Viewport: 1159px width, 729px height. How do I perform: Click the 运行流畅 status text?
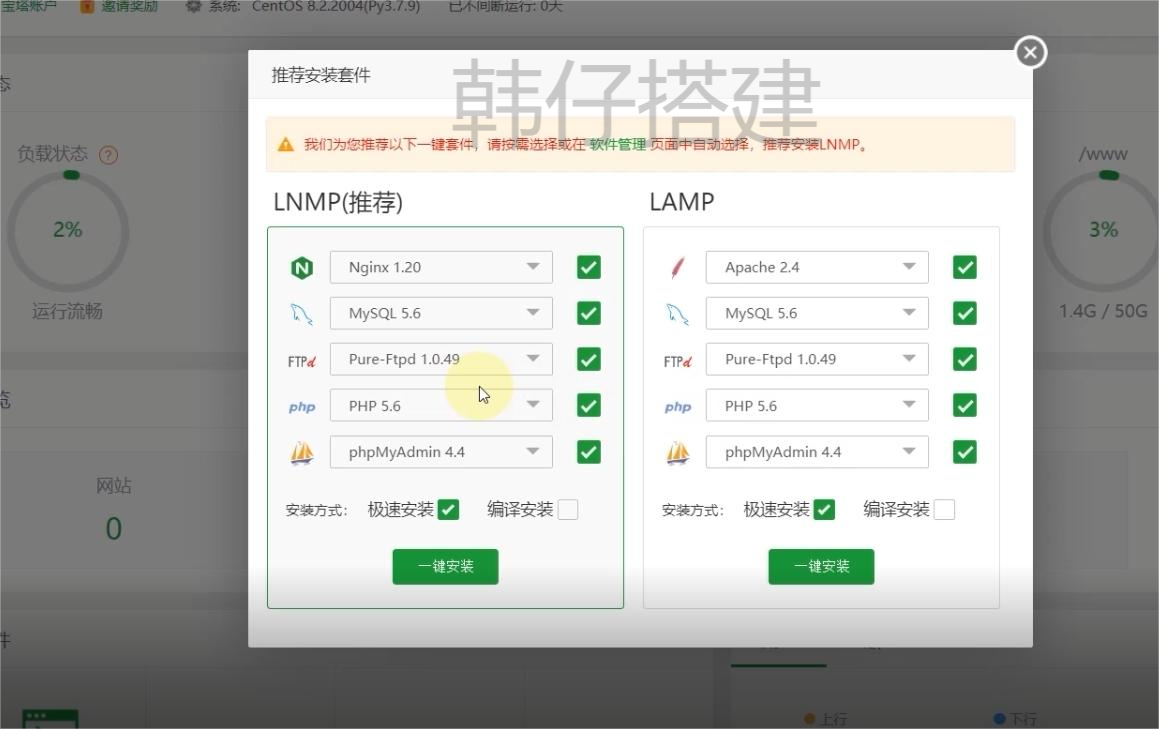[x=67, y=311]
